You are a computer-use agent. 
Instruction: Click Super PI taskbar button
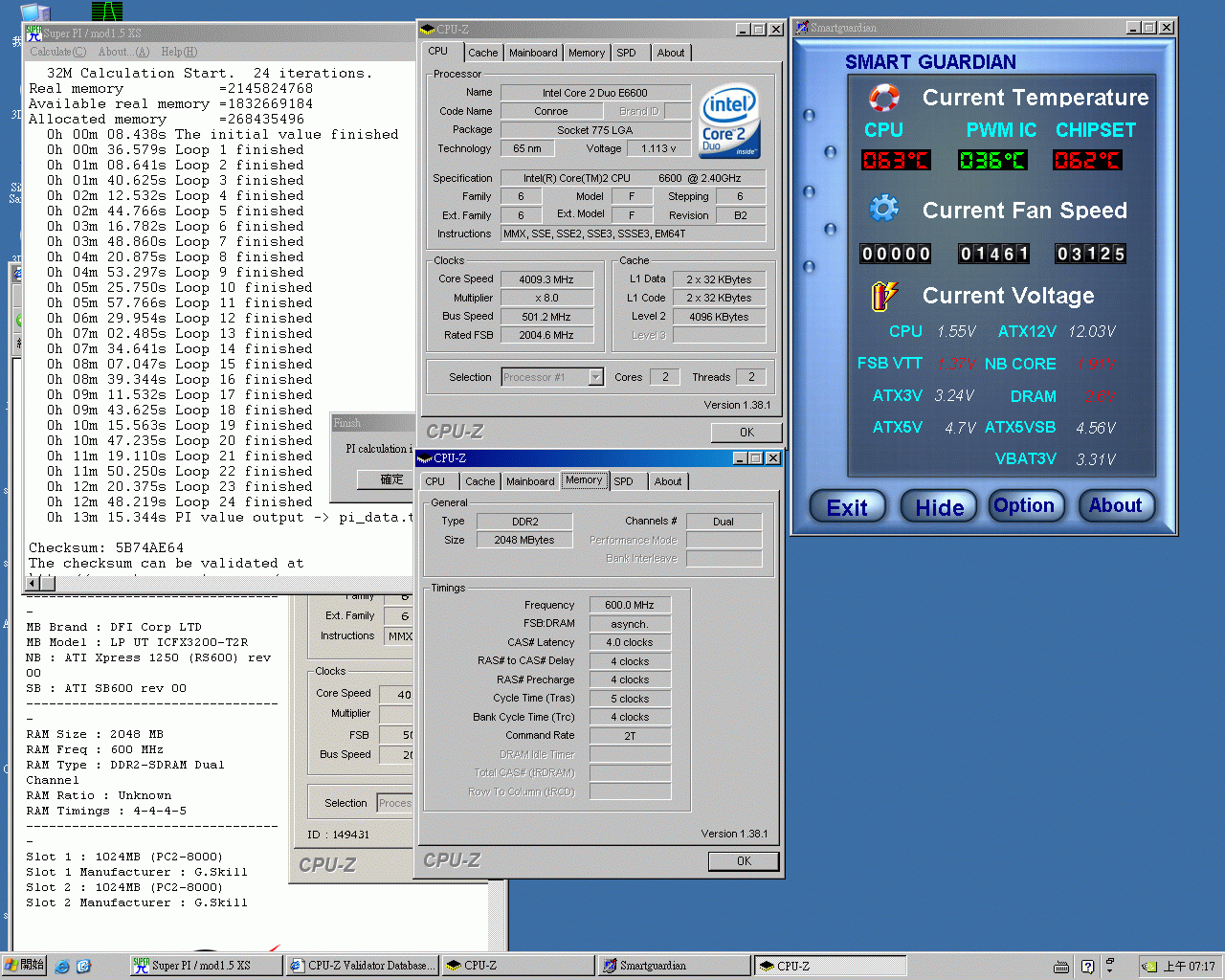(206, 966)
